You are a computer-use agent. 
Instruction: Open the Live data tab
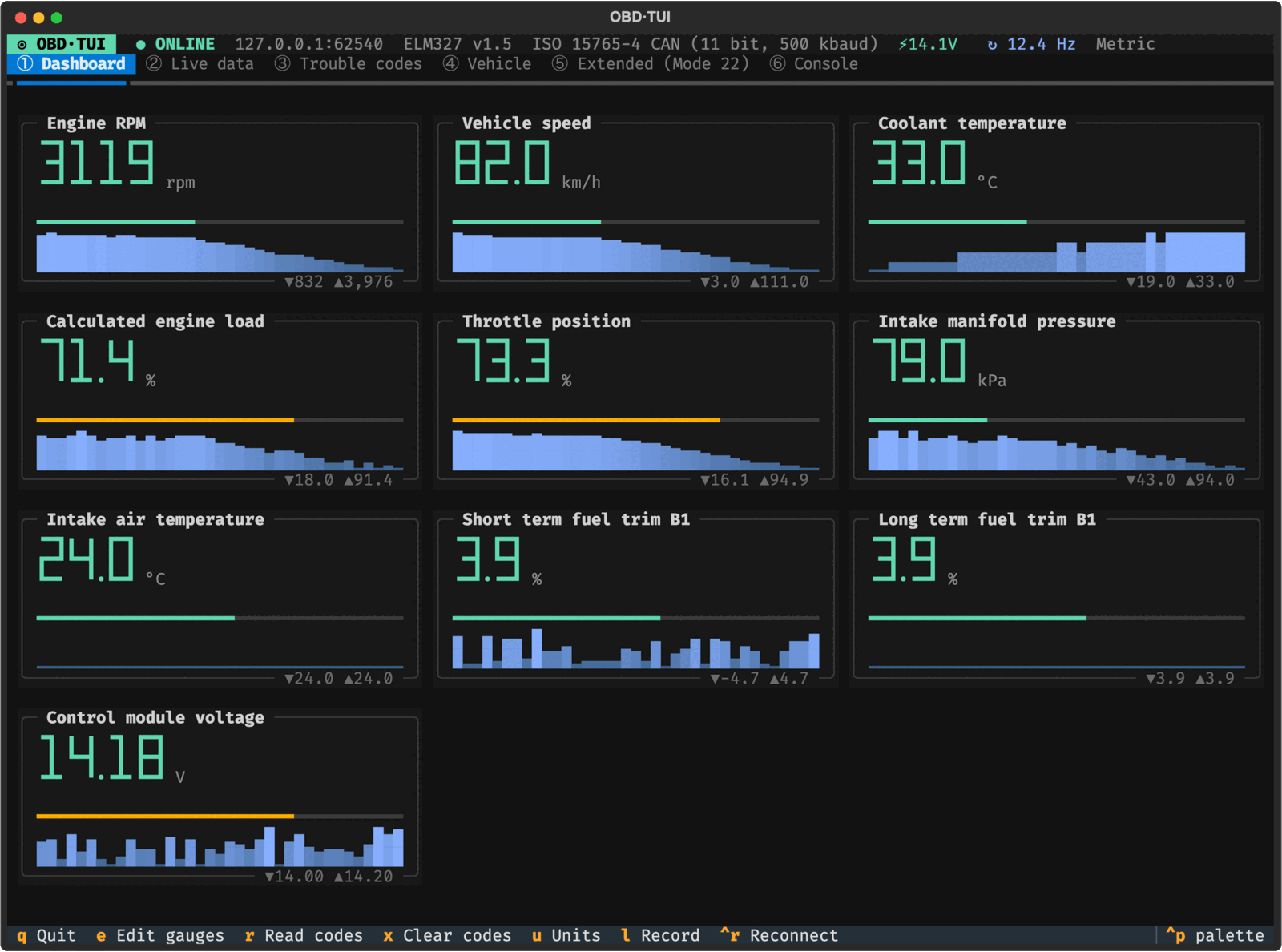[x=200, y=64]
